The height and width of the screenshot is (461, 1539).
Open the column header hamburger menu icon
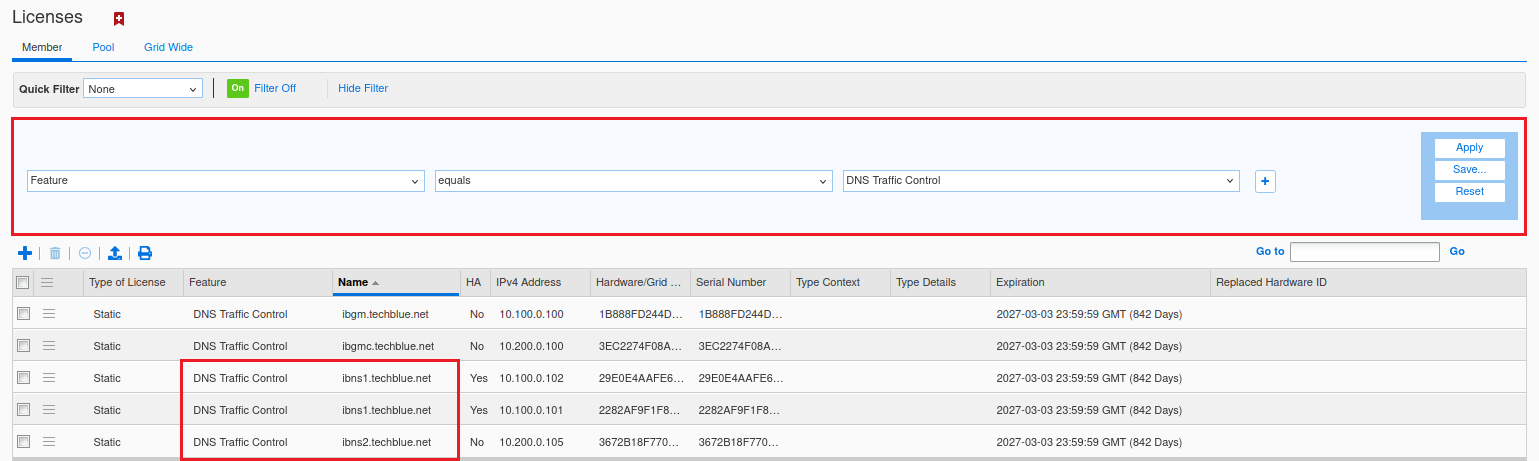pyautogui.click(x=47, y=283)
